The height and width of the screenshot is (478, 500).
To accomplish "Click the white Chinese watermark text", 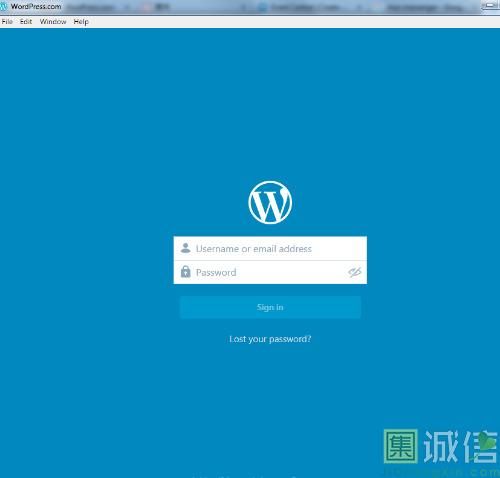I will [x=461, y=446].
